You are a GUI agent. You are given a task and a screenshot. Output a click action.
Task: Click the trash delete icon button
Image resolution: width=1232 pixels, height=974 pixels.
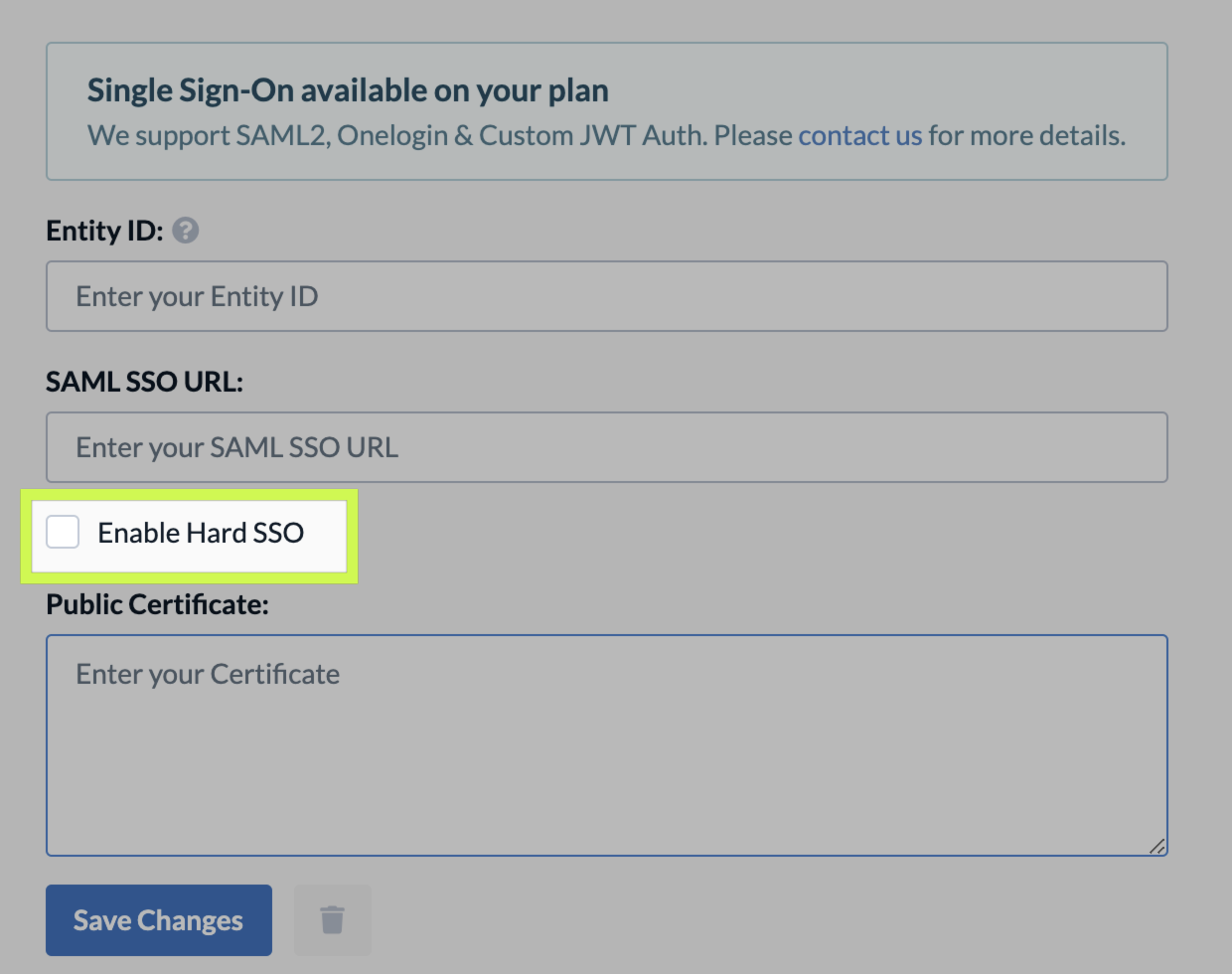333,920
